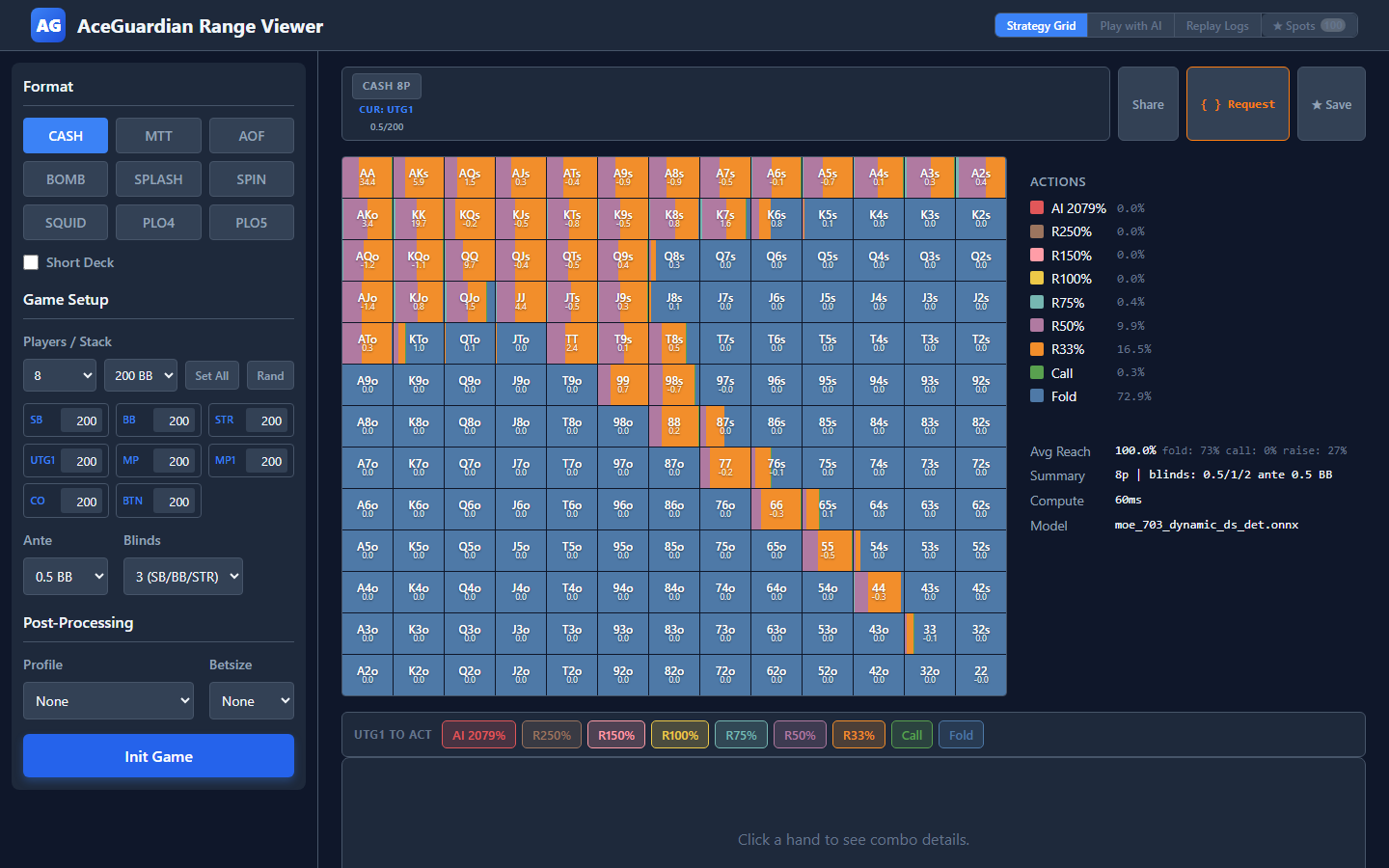This screenshot has width=1389, height=868.
Task: Select the AKs hand cell
Action: click(419, 177)
